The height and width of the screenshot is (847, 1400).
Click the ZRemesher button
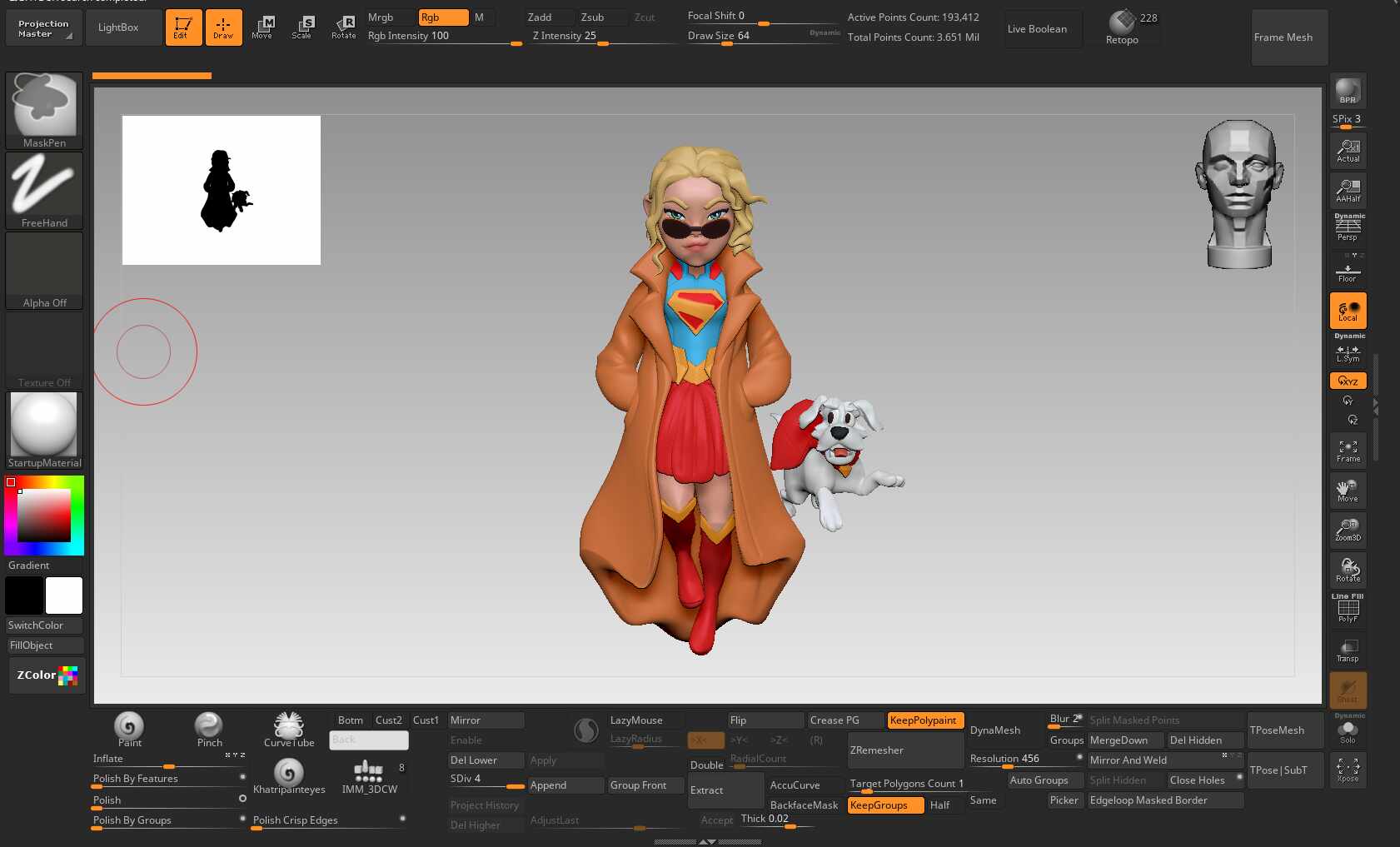[904, 750]
